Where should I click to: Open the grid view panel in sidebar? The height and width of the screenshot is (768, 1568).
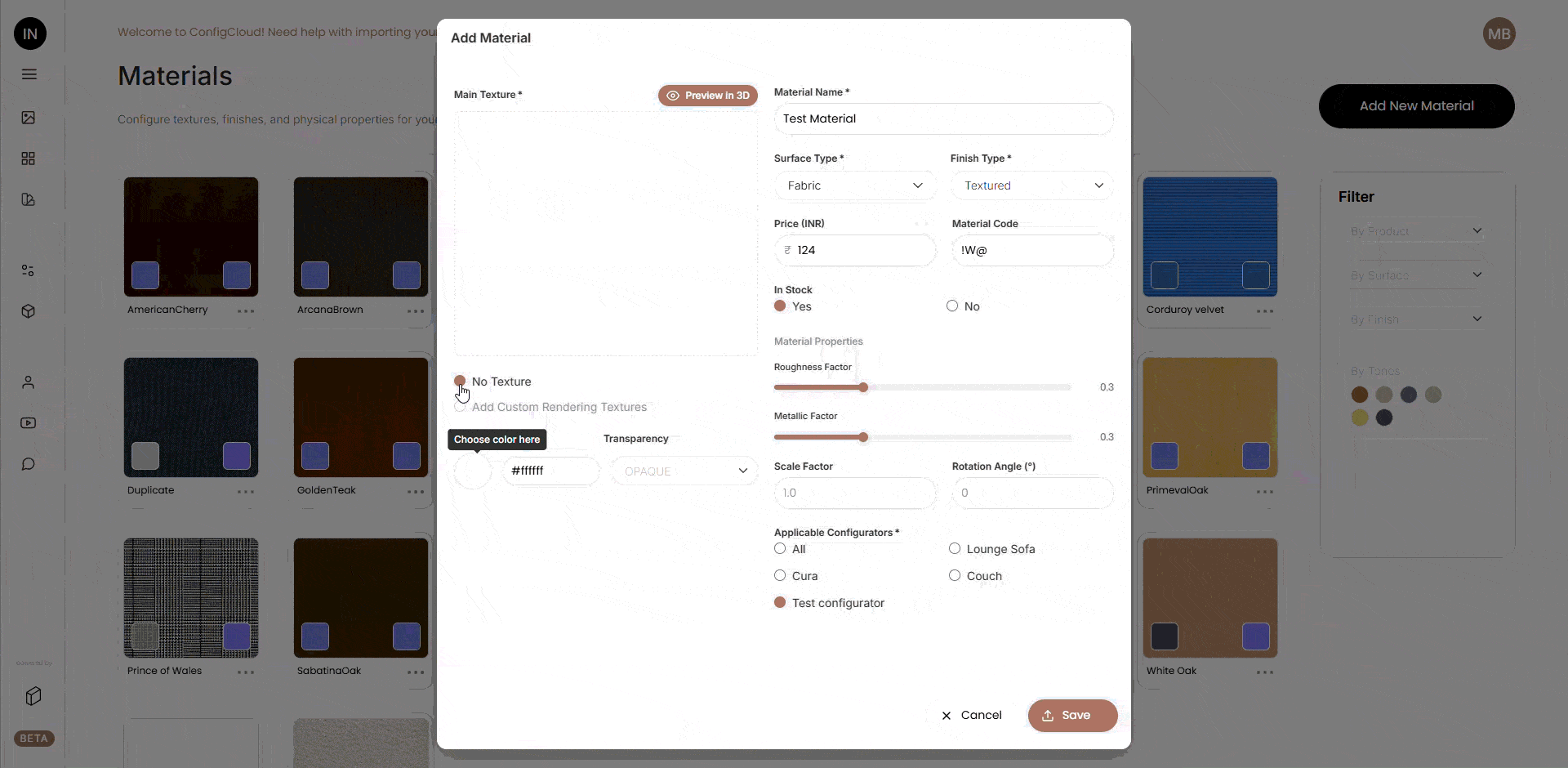click(29, 159)
